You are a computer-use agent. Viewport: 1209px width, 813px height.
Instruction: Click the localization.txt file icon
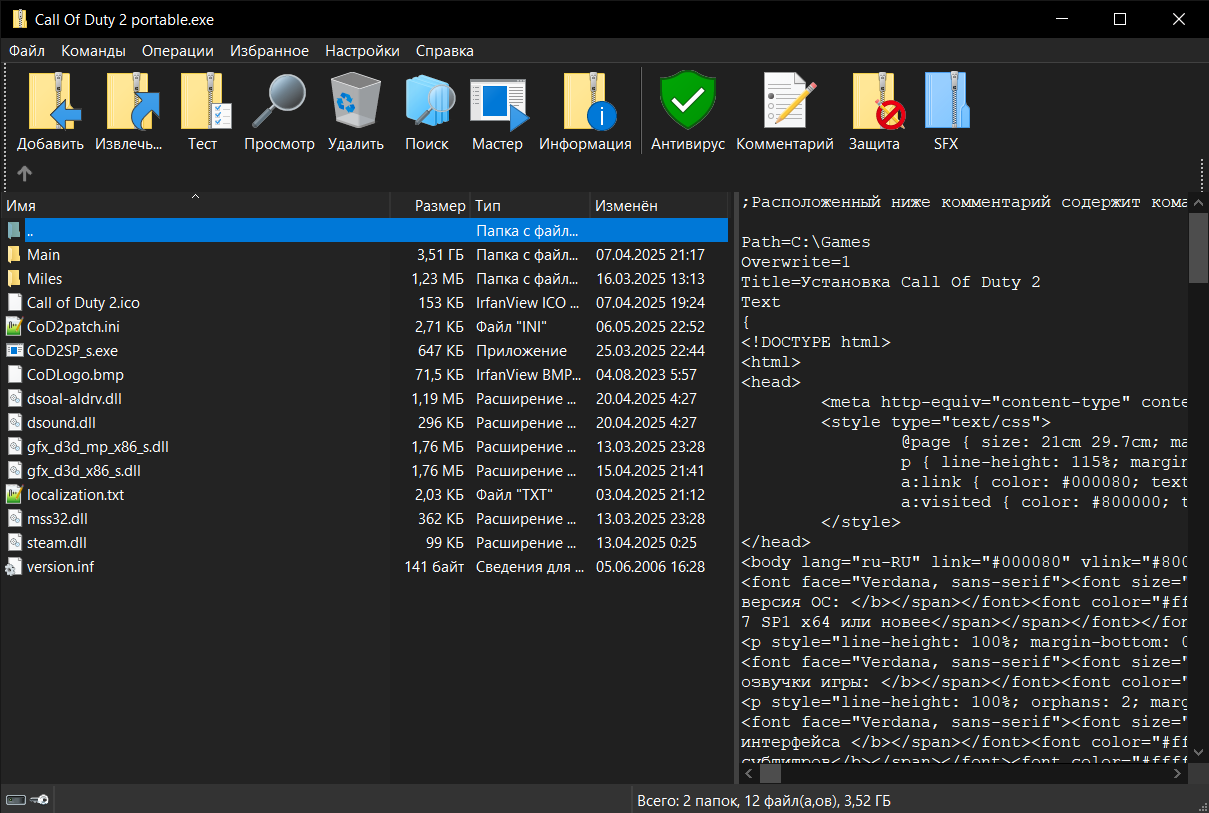14,495
